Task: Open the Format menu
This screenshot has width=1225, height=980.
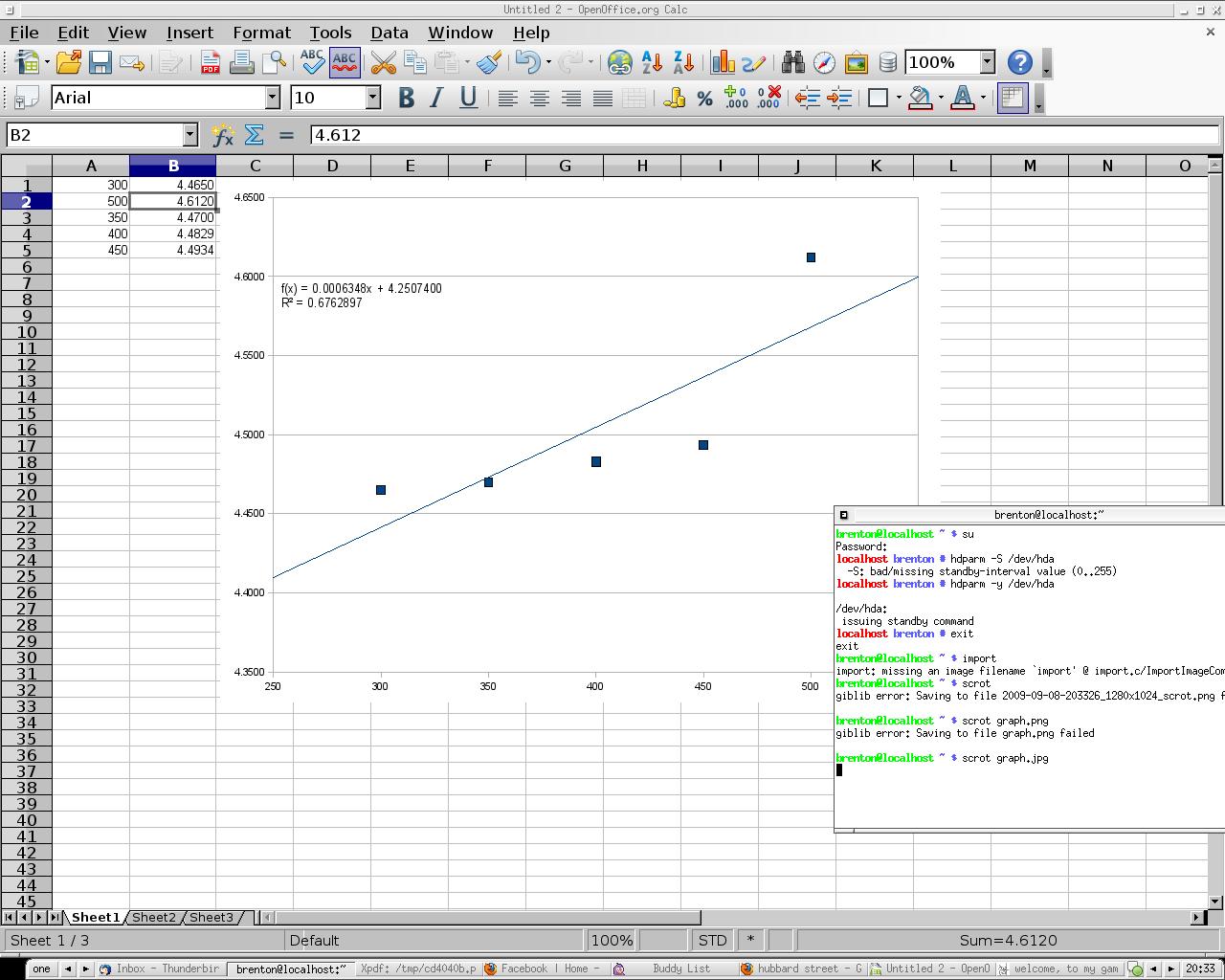Action: [x=261, y=33]
